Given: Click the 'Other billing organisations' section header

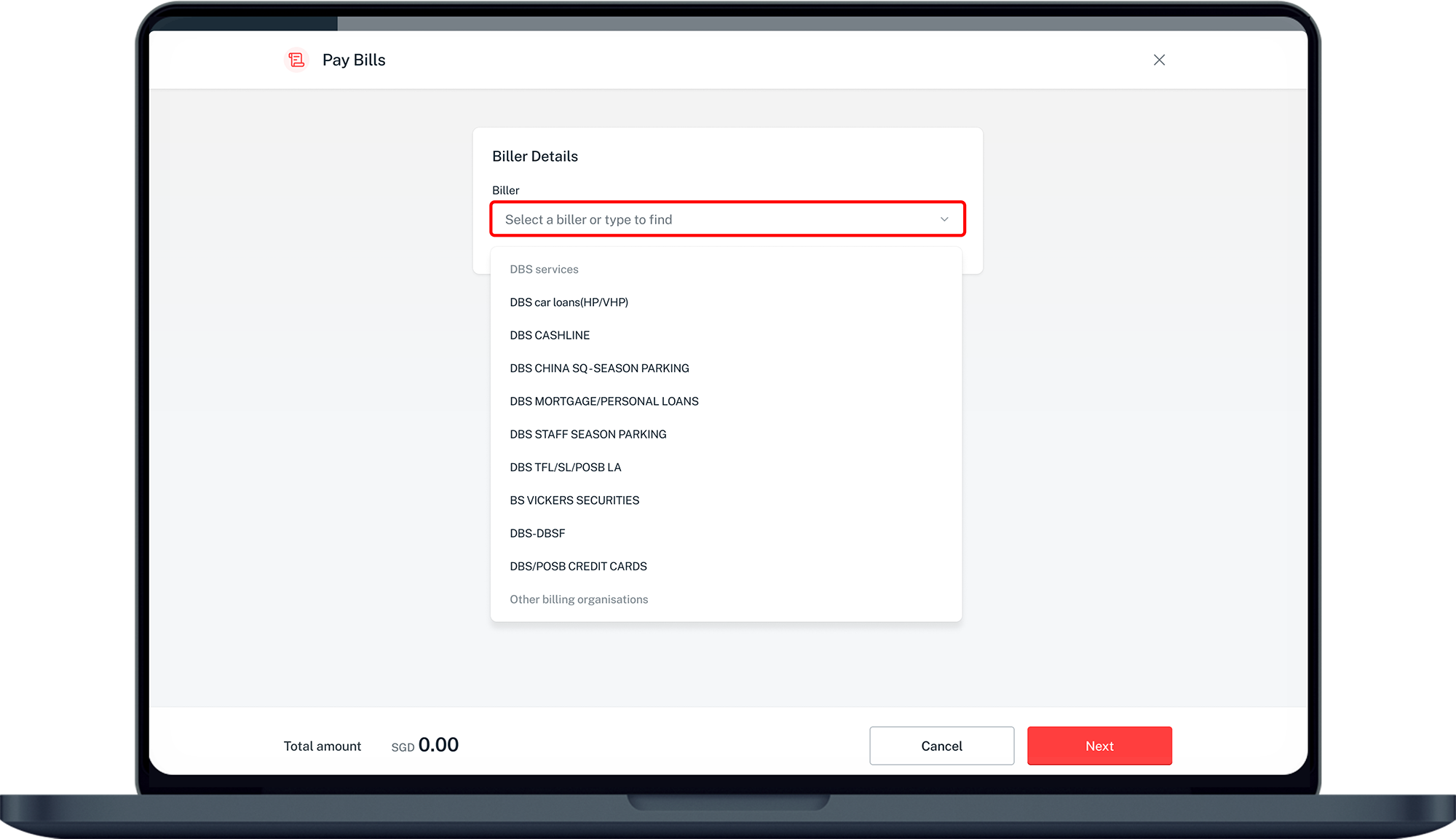Looking at the screenshot, I should 579,599.
